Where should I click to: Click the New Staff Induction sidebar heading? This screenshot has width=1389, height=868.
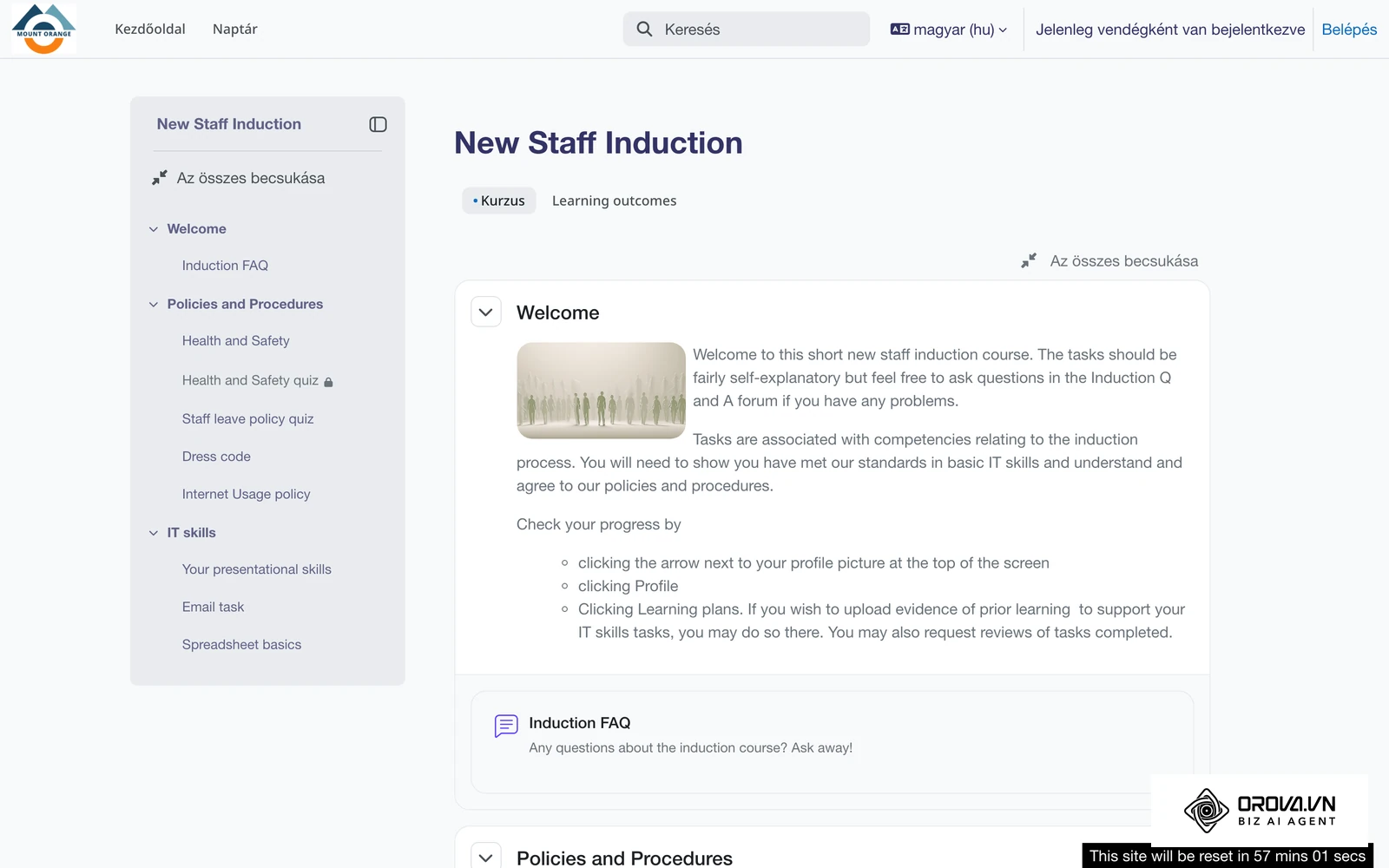pyautogui.click(x=229, y=124)
